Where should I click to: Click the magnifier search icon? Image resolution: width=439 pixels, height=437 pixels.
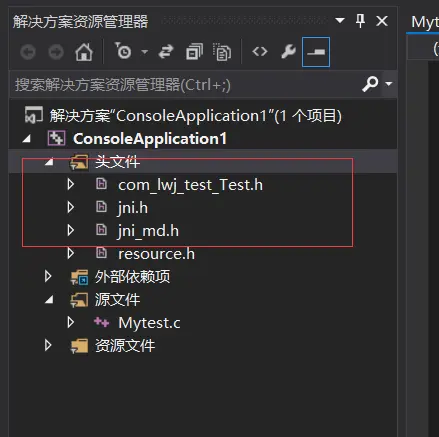point(370,84)
